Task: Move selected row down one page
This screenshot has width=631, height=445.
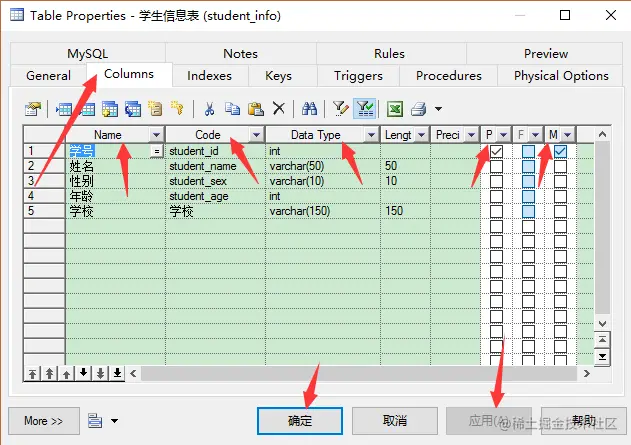Action: [x=100, y=374]
